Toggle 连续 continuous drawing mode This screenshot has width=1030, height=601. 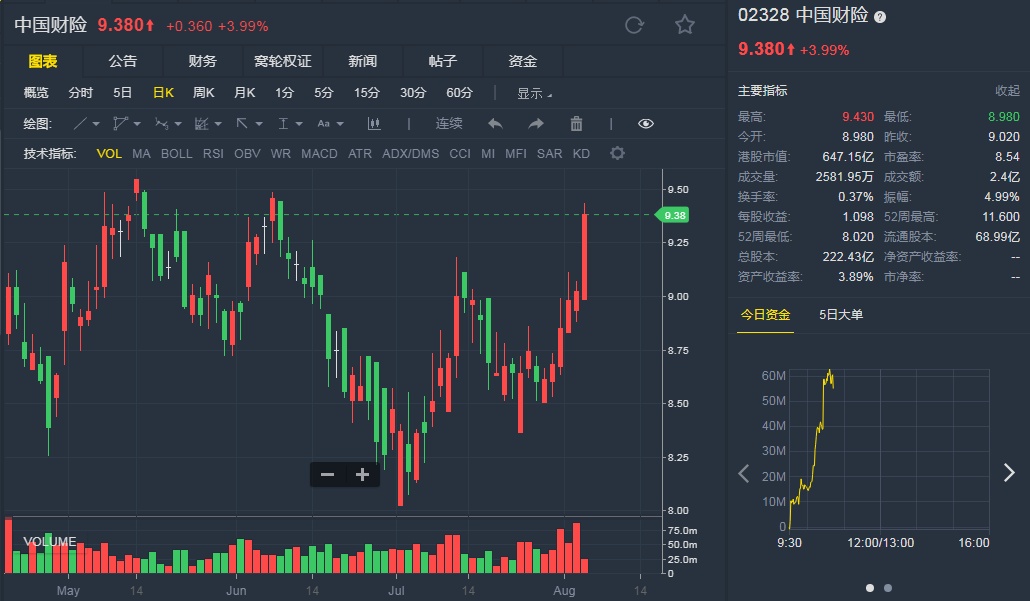[449, 124]
